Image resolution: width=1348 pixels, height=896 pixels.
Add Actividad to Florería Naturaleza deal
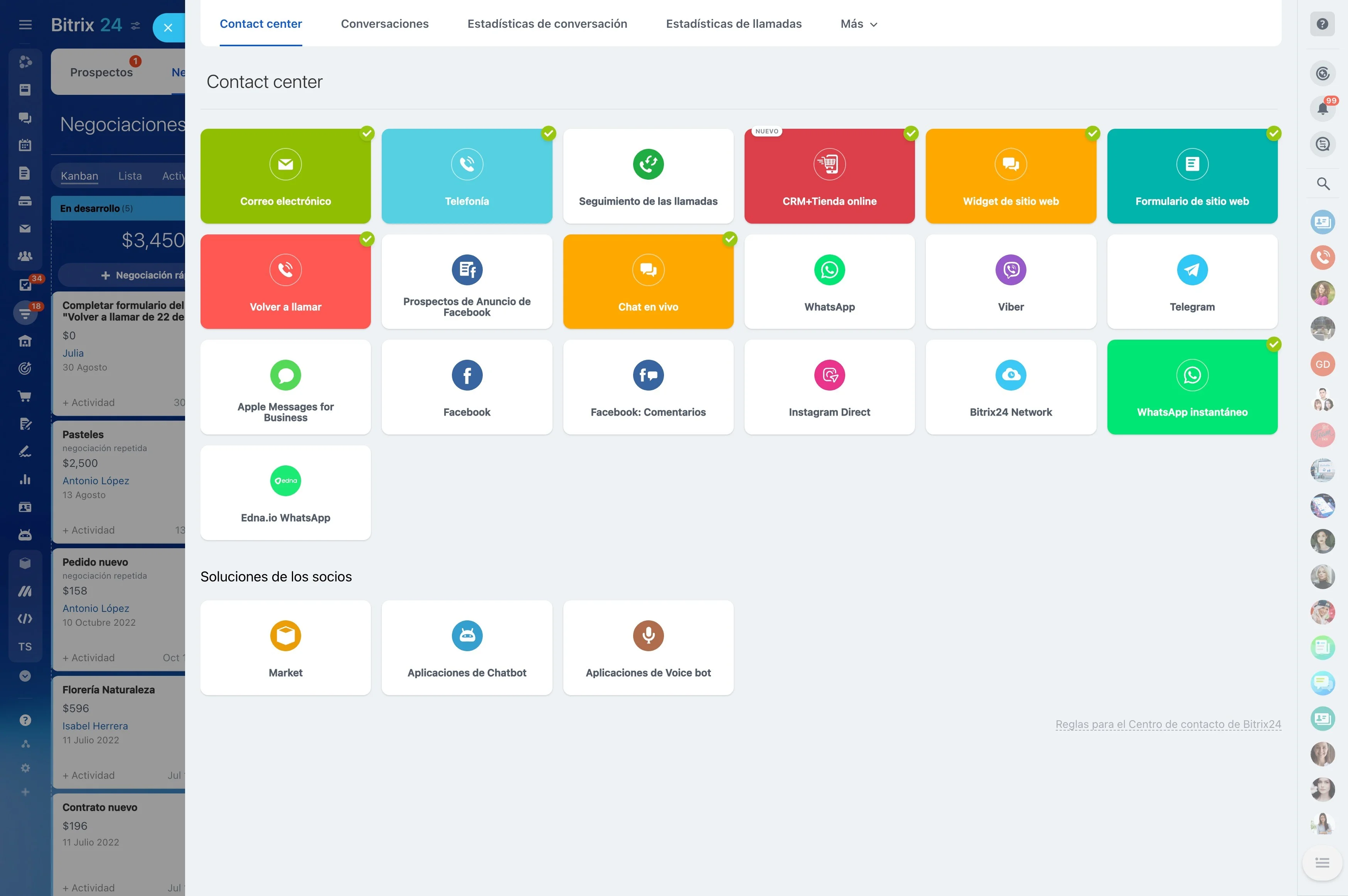pos(89,775)
